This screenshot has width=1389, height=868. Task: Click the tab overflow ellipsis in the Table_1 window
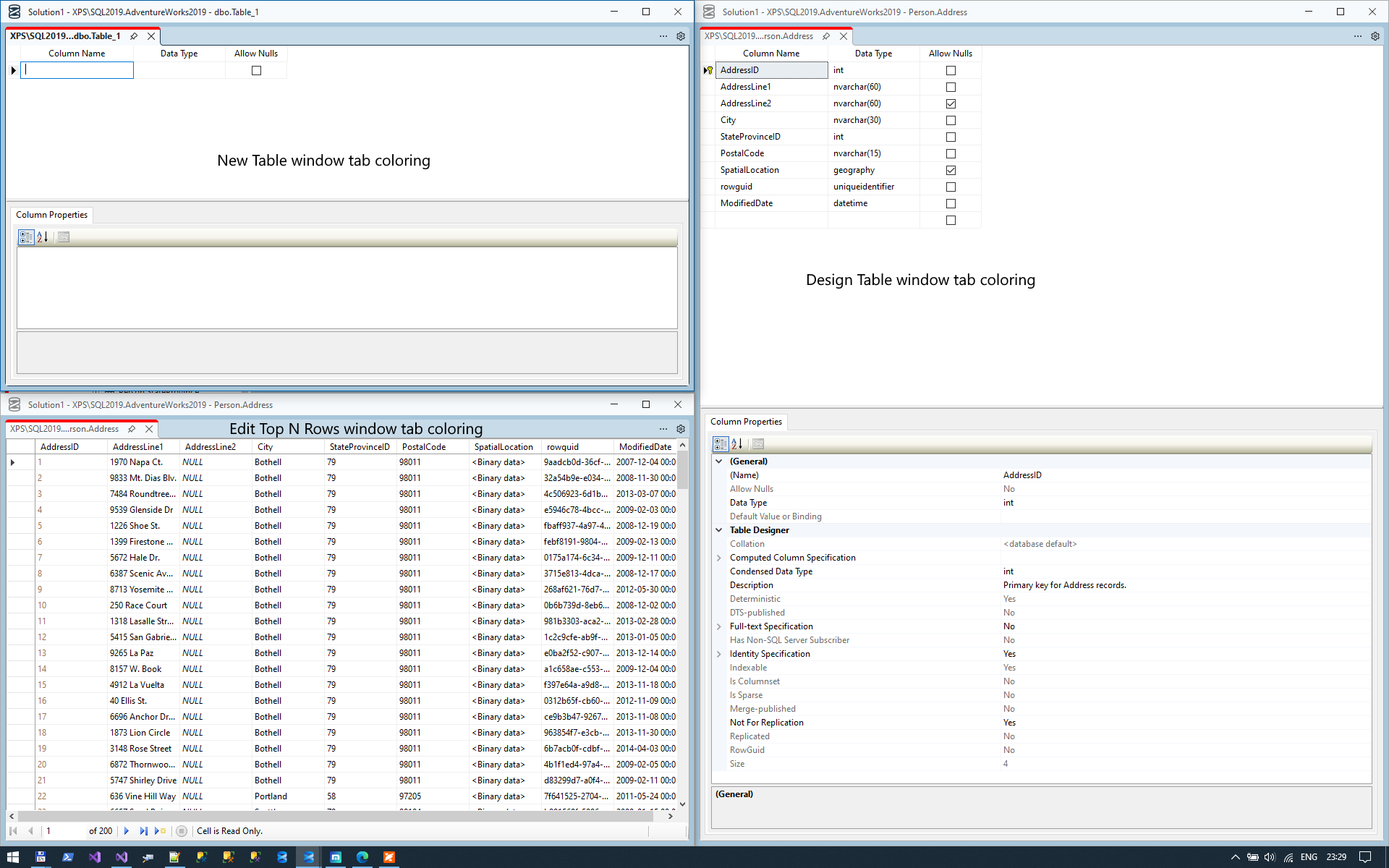tap(663, 36)
